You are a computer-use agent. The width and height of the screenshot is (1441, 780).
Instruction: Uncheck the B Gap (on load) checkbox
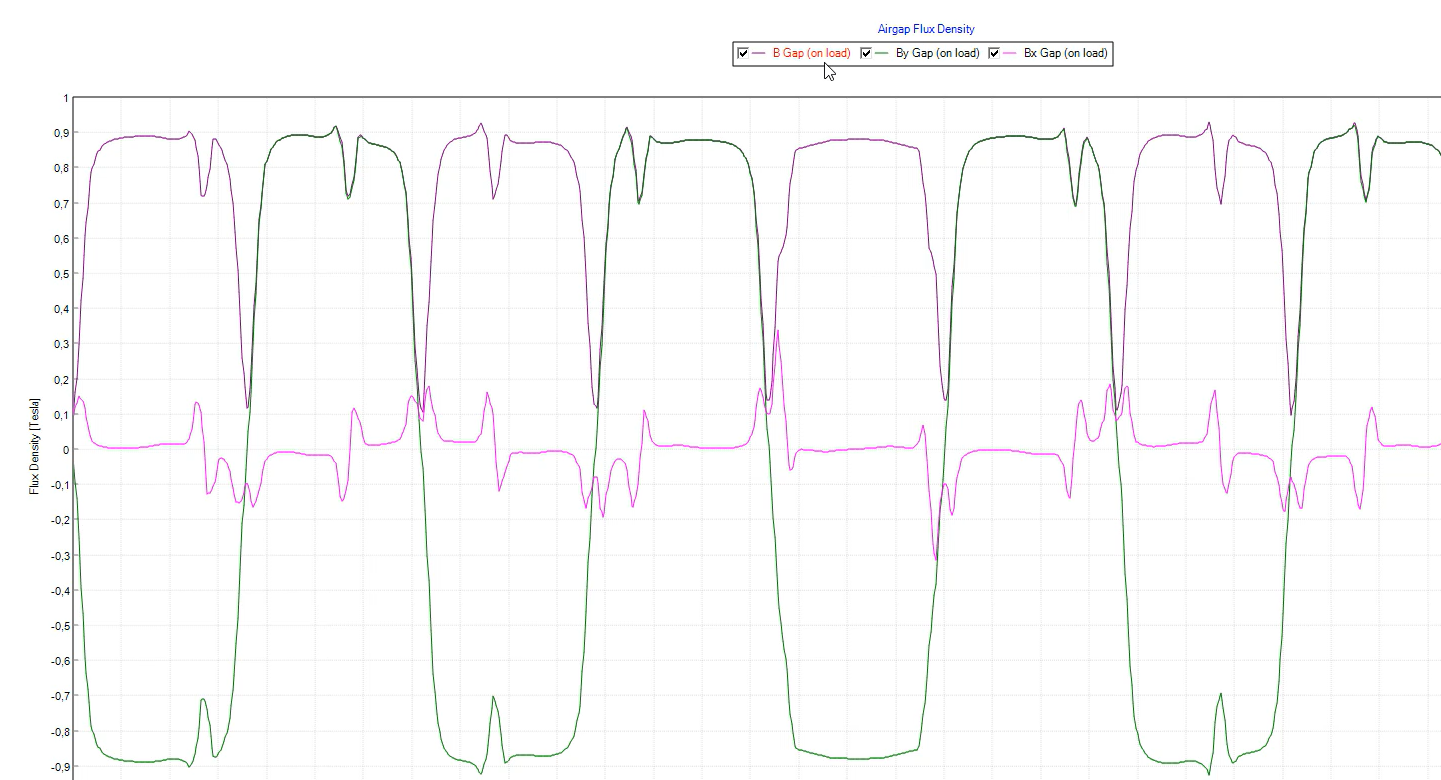coord(743,53)
